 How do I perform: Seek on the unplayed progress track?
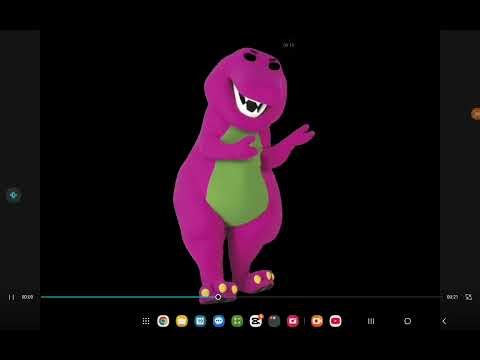point(331,296)
